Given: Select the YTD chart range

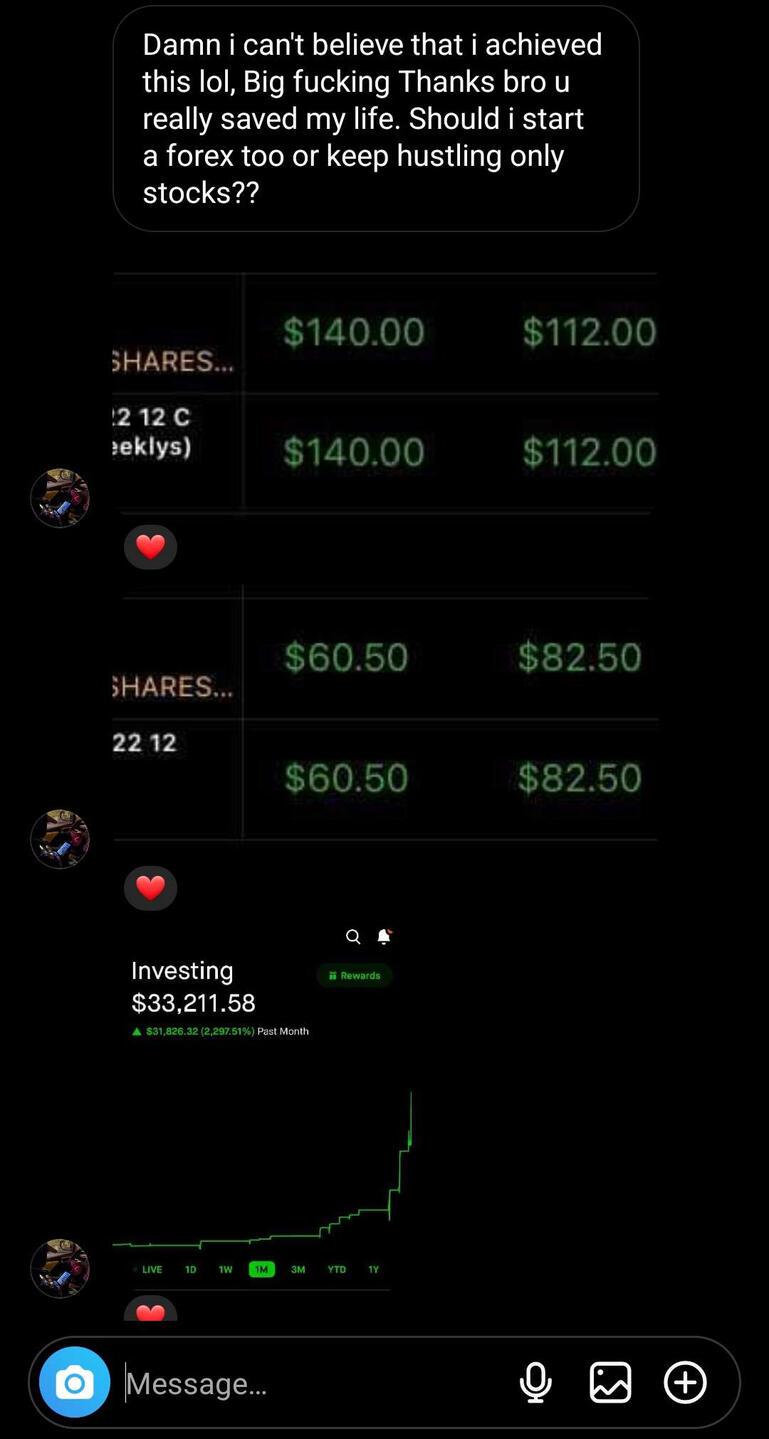Looking at the screenshot, I should pos(337,1269).
